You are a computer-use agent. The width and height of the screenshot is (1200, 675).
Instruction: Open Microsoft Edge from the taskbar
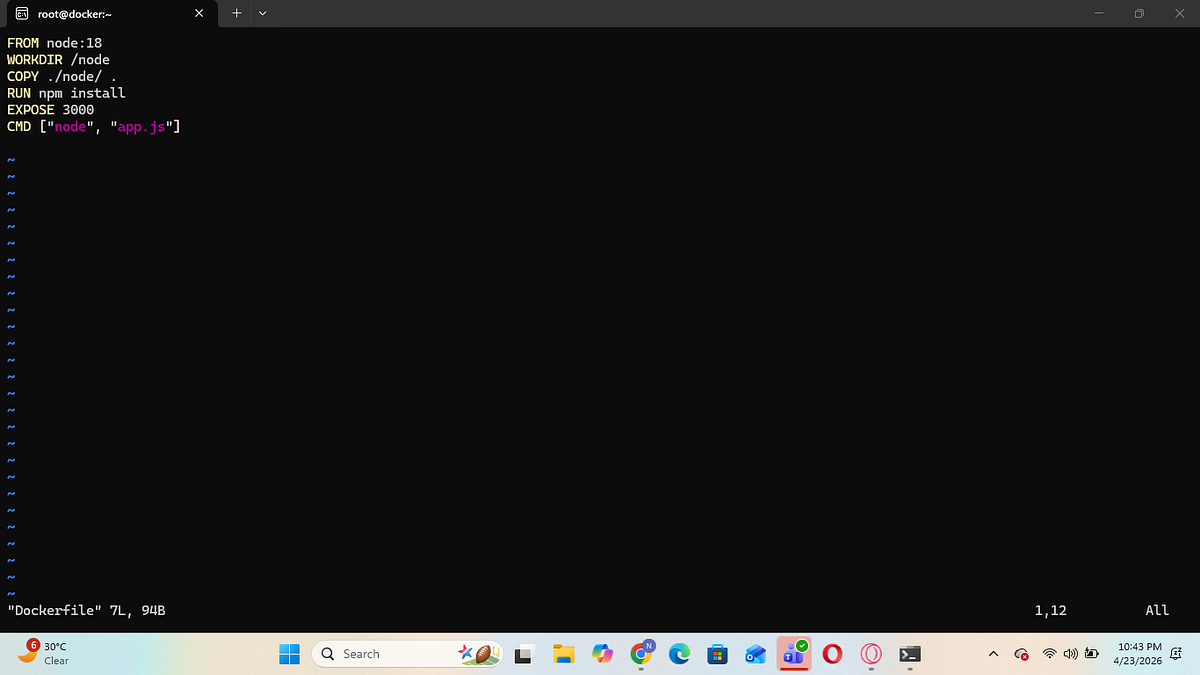click(x=679, y=654)
